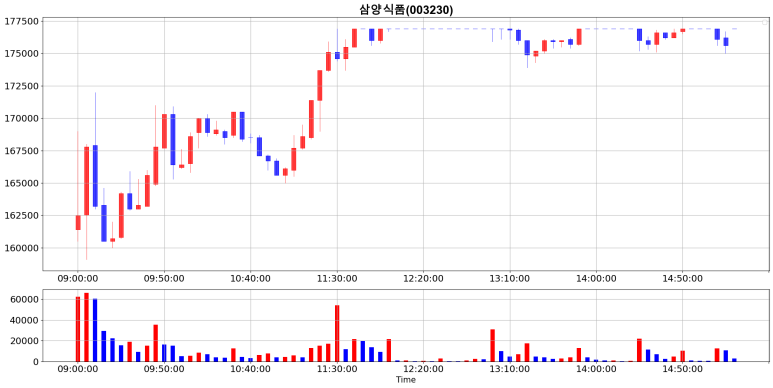This screenshot has width=773, height=388.
Task: Click the 165000 price axis label
Action: [20, 183]
